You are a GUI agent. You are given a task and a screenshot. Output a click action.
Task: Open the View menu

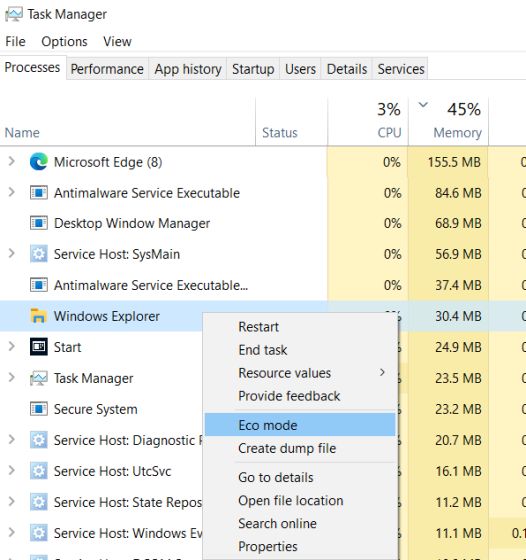117,41
